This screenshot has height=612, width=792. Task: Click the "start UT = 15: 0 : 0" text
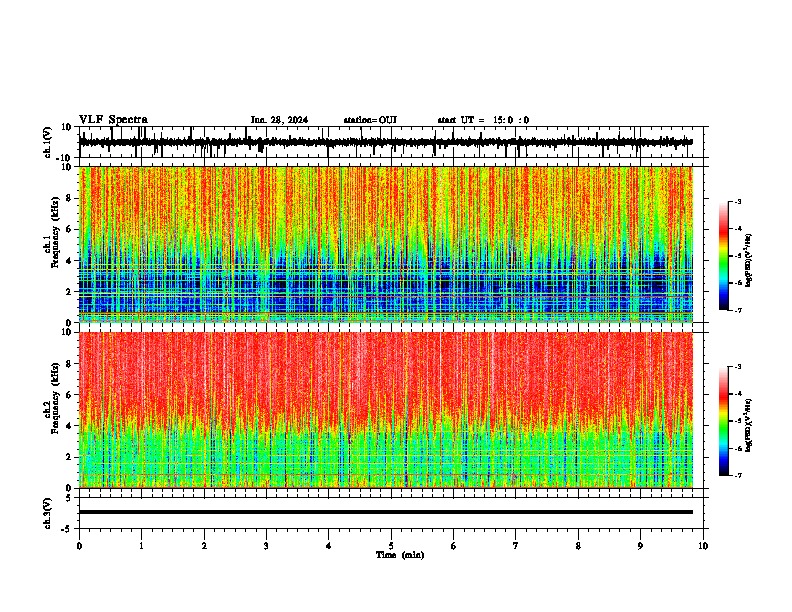(x=483, y=120)
